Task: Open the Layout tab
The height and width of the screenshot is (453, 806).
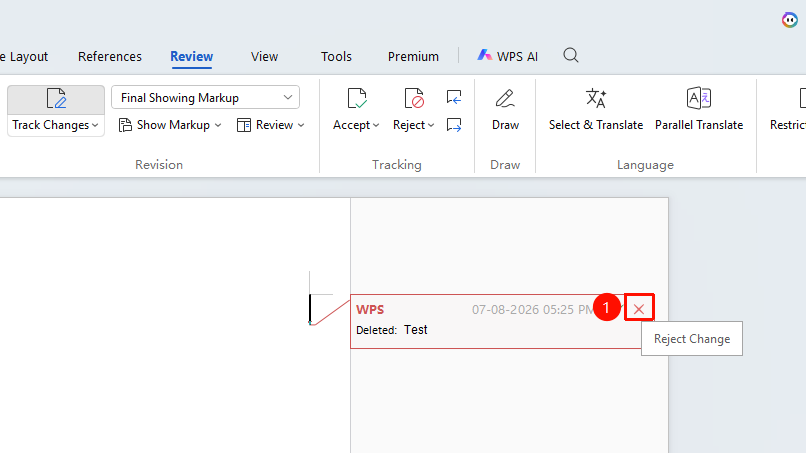Action: click(24, 57)
